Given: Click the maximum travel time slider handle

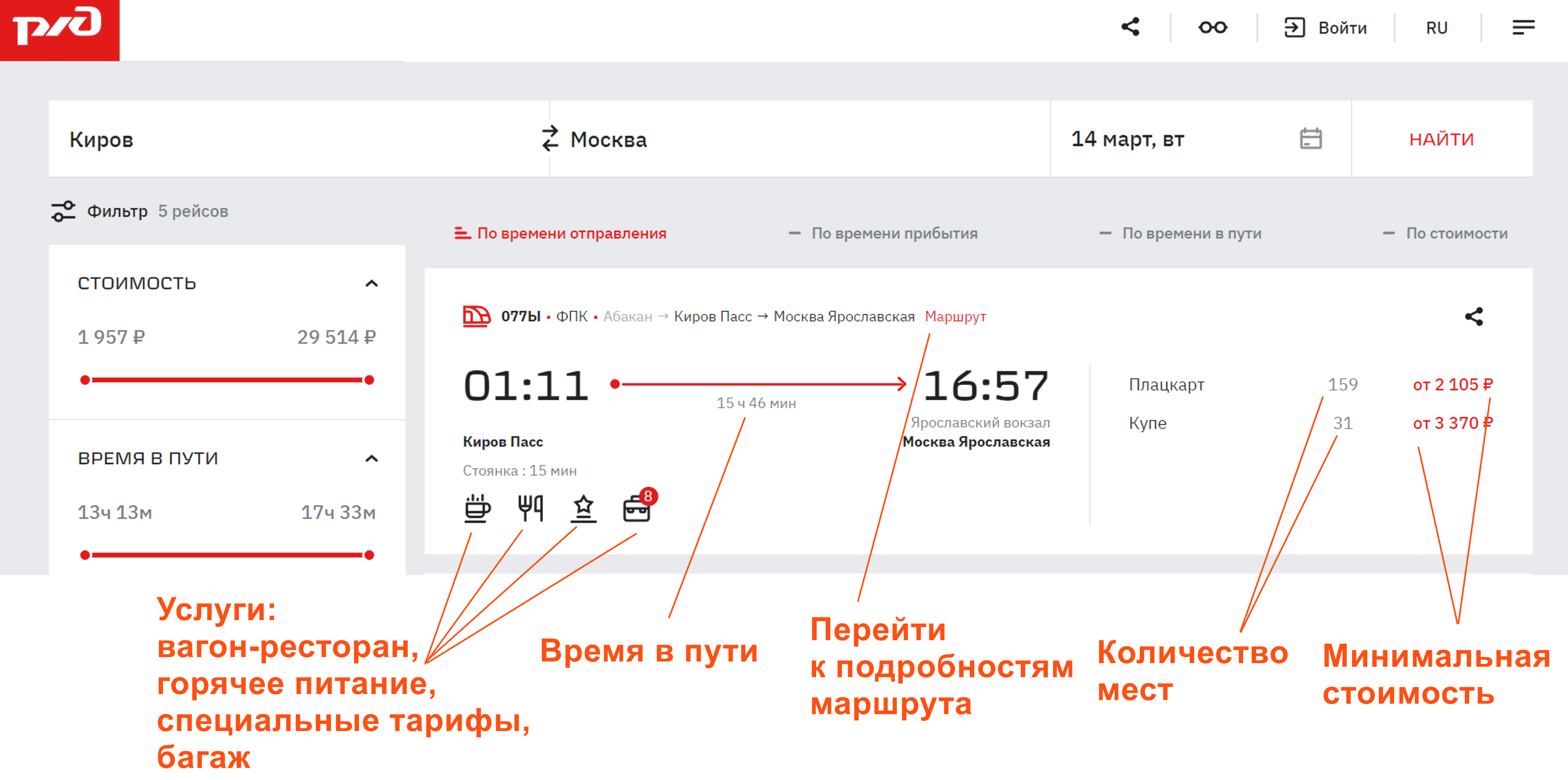Looking at the screenshot, I should pyautogui.click(x=369, y=555).
